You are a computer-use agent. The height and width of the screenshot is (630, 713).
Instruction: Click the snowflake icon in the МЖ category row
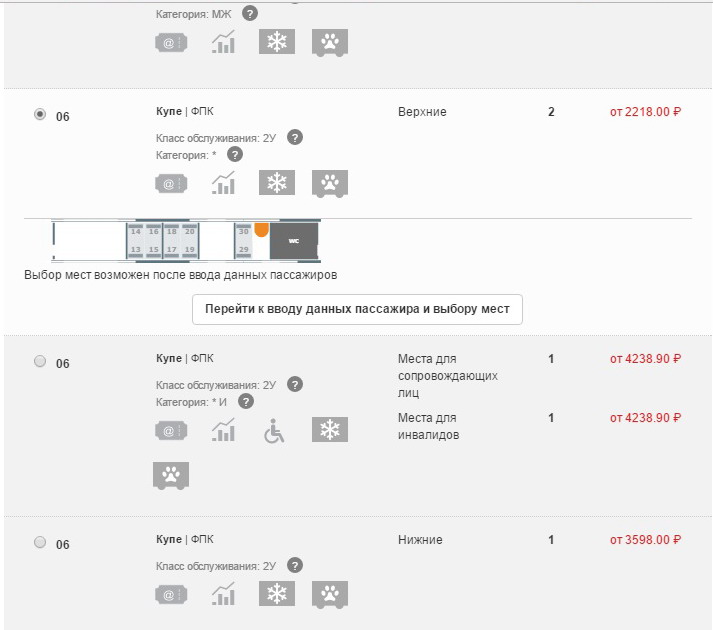(x=276, y=42)
